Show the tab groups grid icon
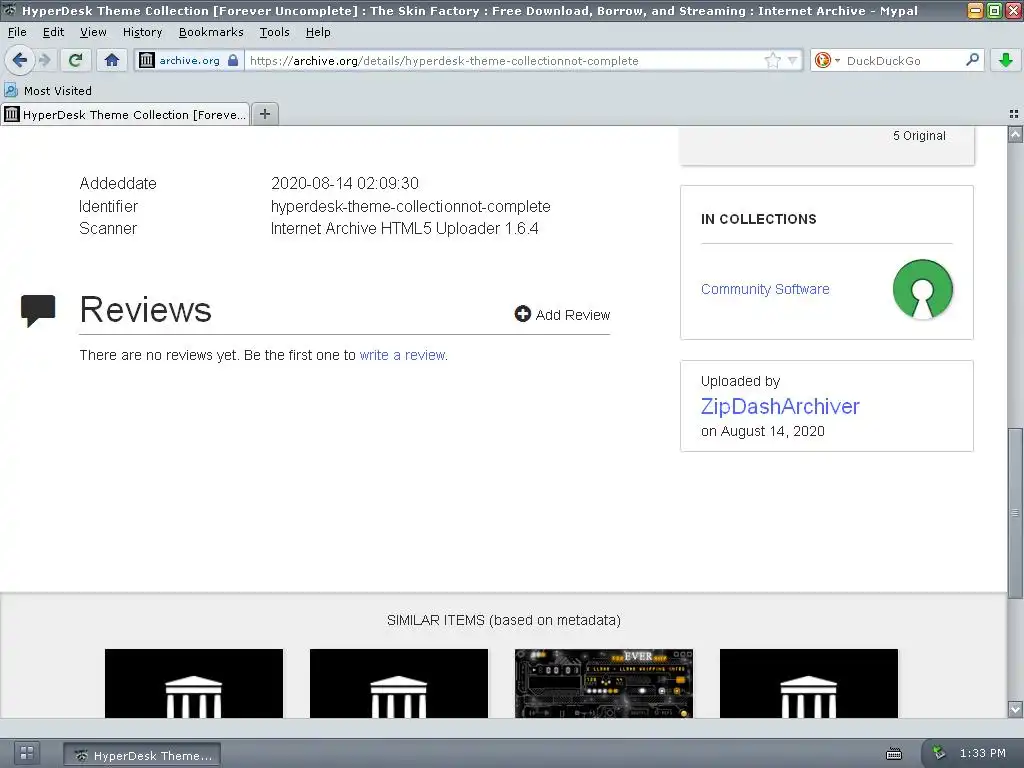Image resolution: width=1024 pixels, height=768 pixels. [x=1014, y=114]
